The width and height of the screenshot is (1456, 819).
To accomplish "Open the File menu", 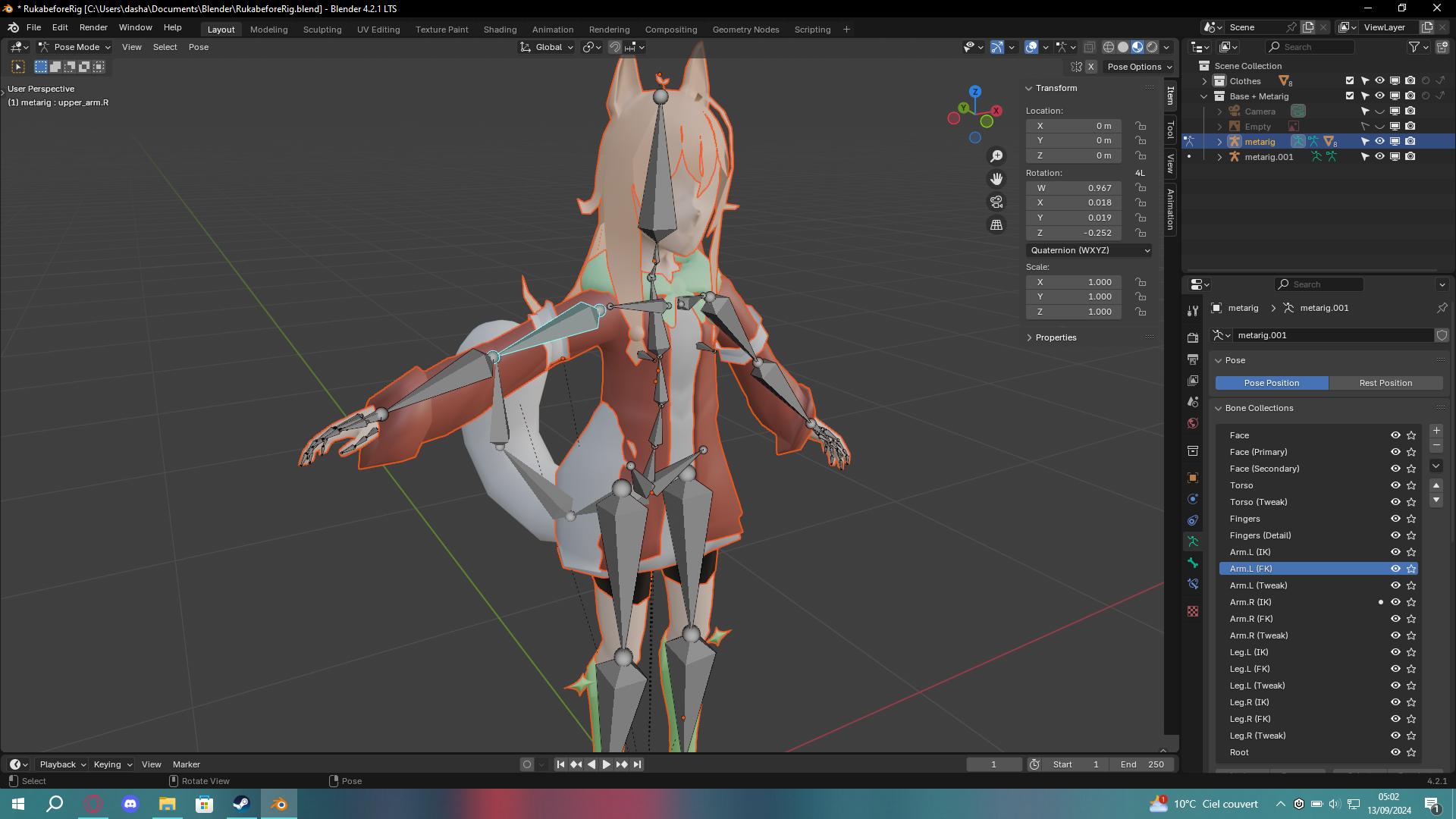I will (x=33, y=27).
